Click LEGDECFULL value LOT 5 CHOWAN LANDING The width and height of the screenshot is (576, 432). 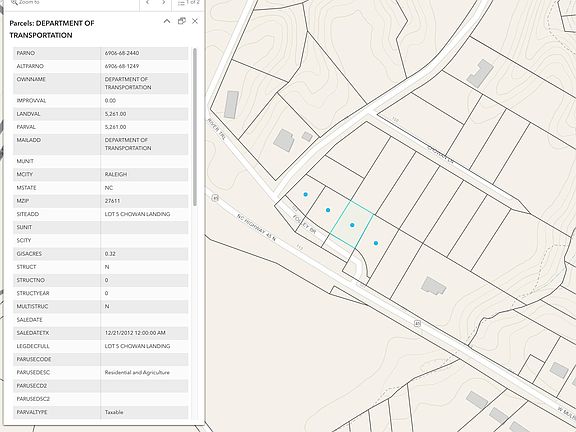[x=137, y=346]
